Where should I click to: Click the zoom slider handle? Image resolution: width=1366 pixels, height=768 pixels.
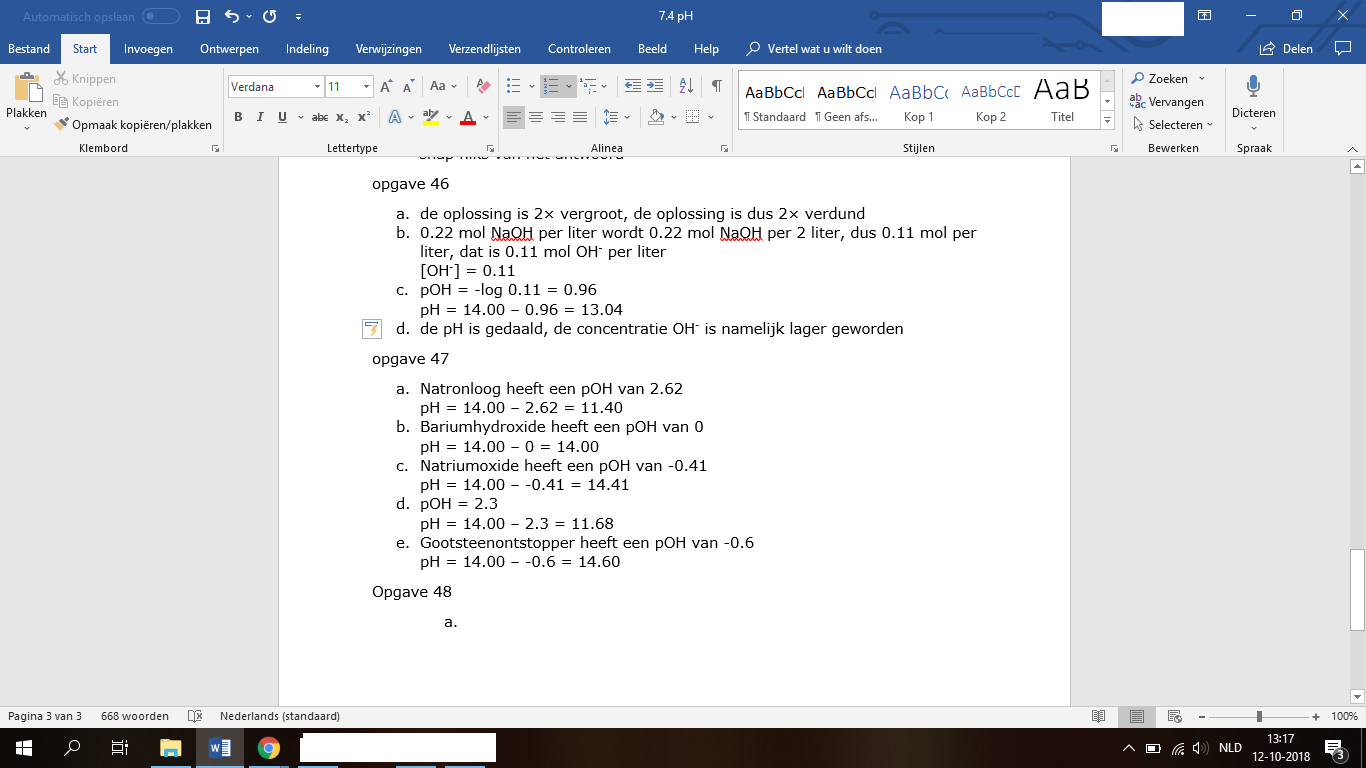tap(1259, 716)
